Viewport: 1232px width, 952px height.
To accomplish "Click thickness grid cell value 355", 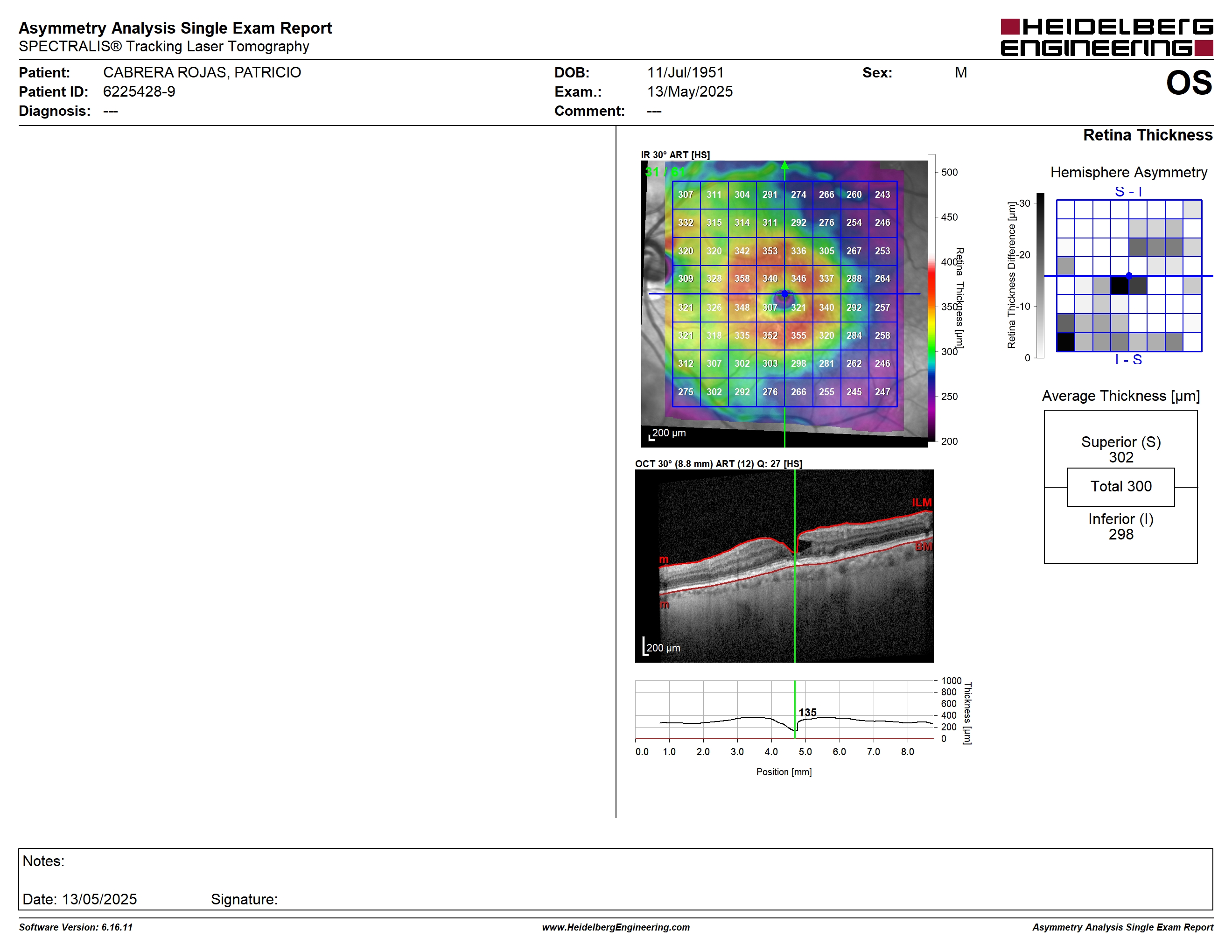I will pyautogui.click(x=798, y=335).
